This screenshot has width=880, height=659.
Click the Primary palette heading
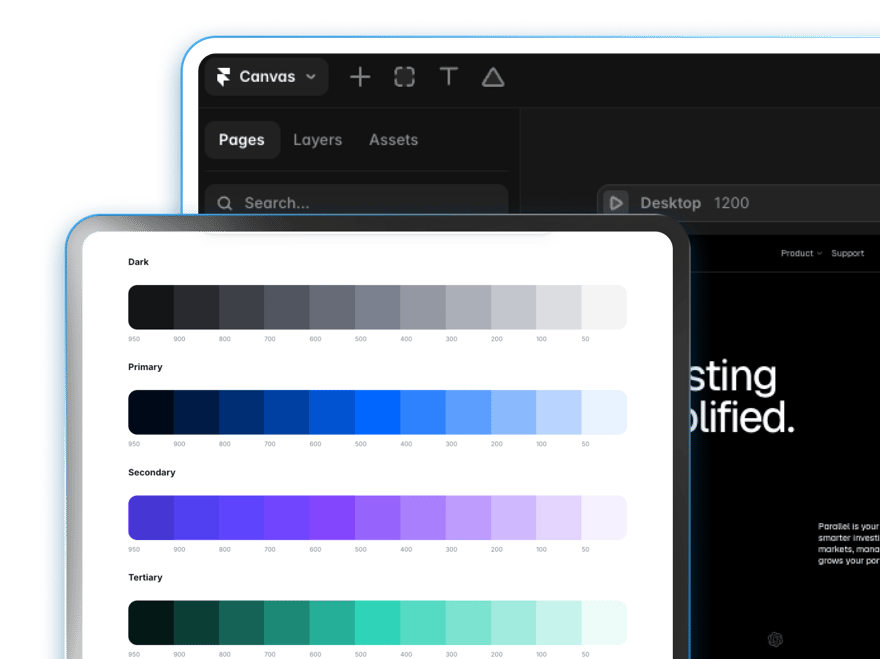(x=145, y=367)
